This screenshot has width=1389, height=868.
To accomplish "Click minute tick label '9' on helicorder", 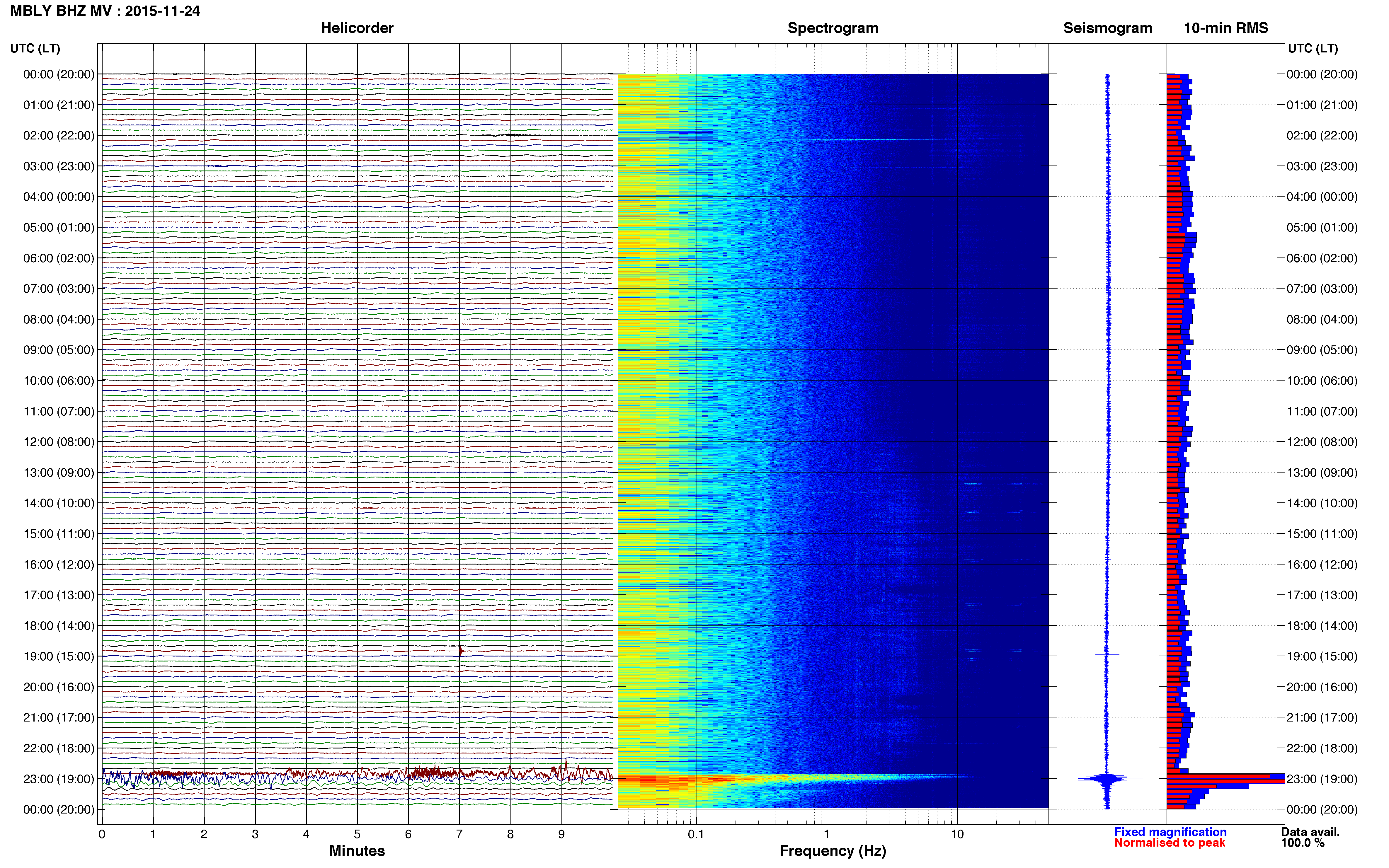I will (561, 834).
